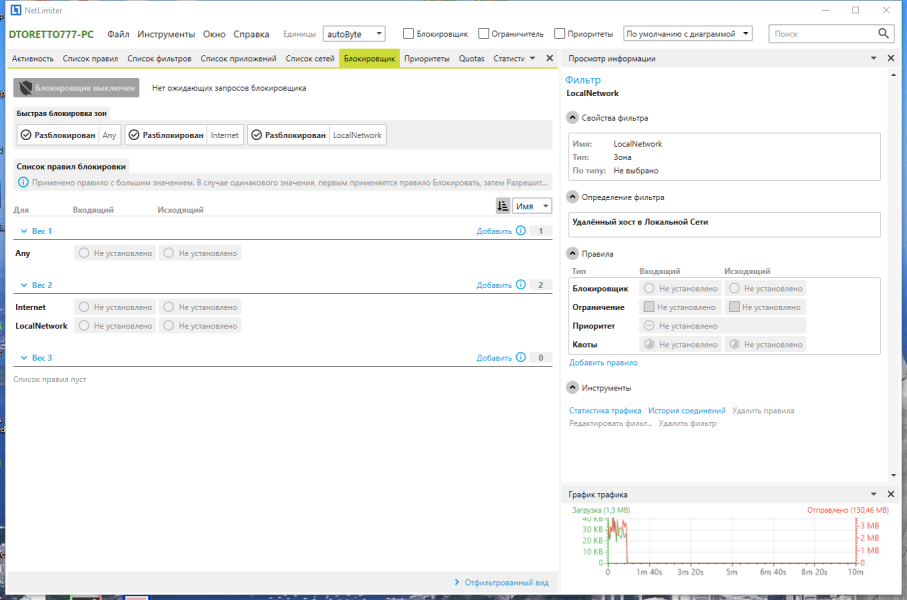907x600 pixels.
Task: Set Приоритет rule in Правила
Action: (722, 326)
